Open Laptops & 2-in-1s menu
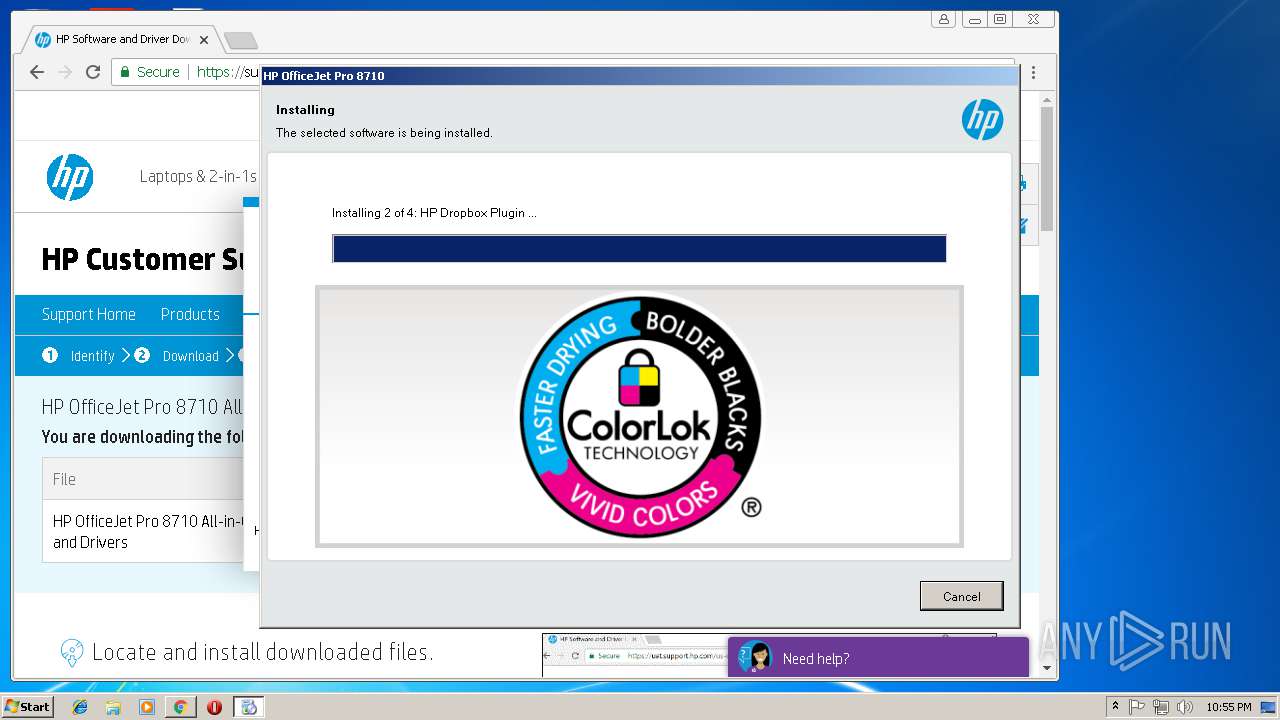The image size is (1280, 720). [x=198, y=177]
